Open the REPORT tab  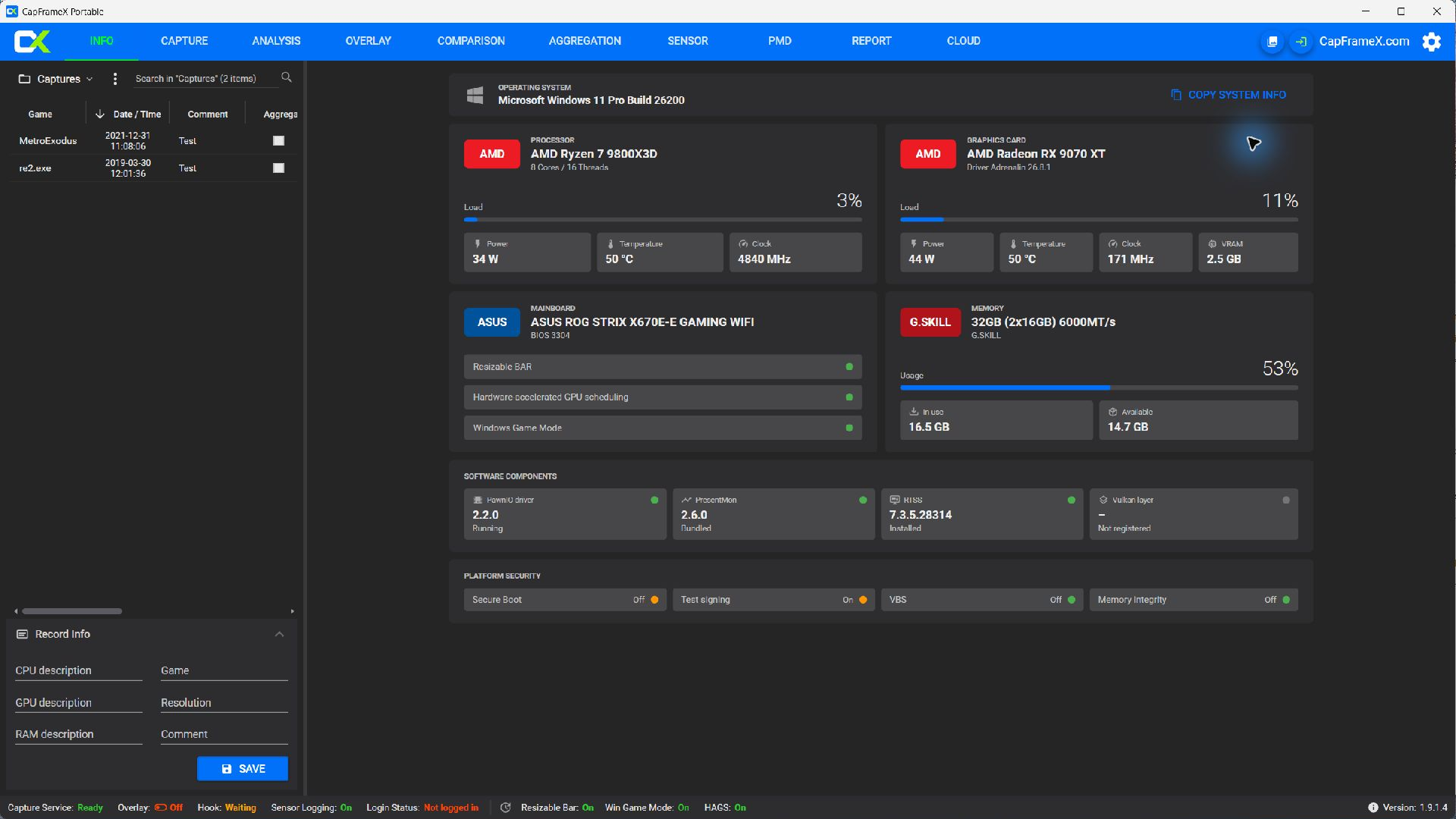(x=871, y=41)
